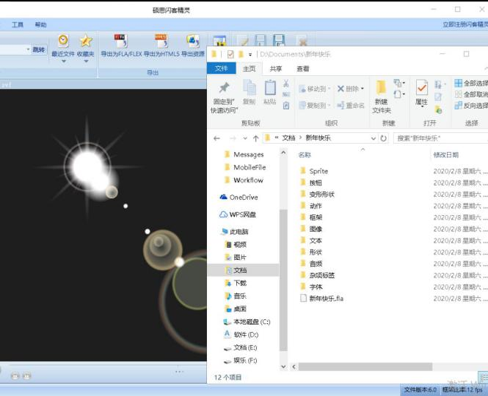
Task: Click the Export to HTML5 icon
Action: tap(161, 41)
